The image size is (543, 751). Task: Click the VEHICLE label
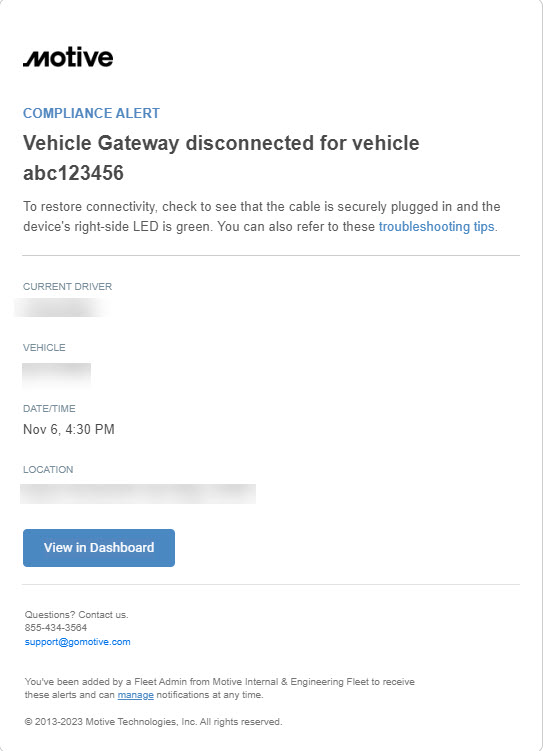click(x=44, y=348)
